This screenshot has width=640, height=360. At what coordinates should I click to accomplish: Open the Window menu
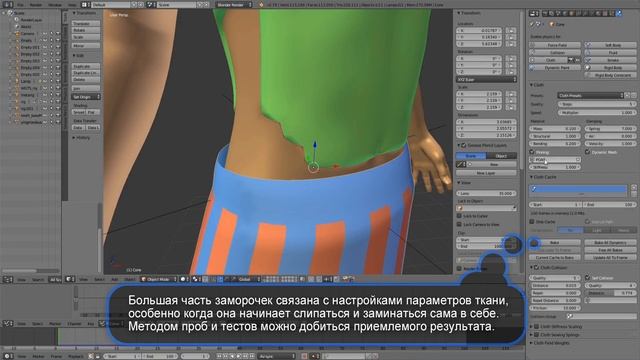coord(55,5)
